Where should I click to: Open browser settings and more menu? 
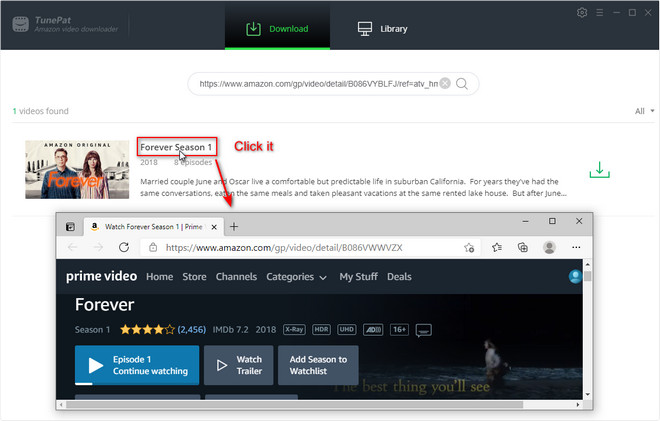(574, 247)
